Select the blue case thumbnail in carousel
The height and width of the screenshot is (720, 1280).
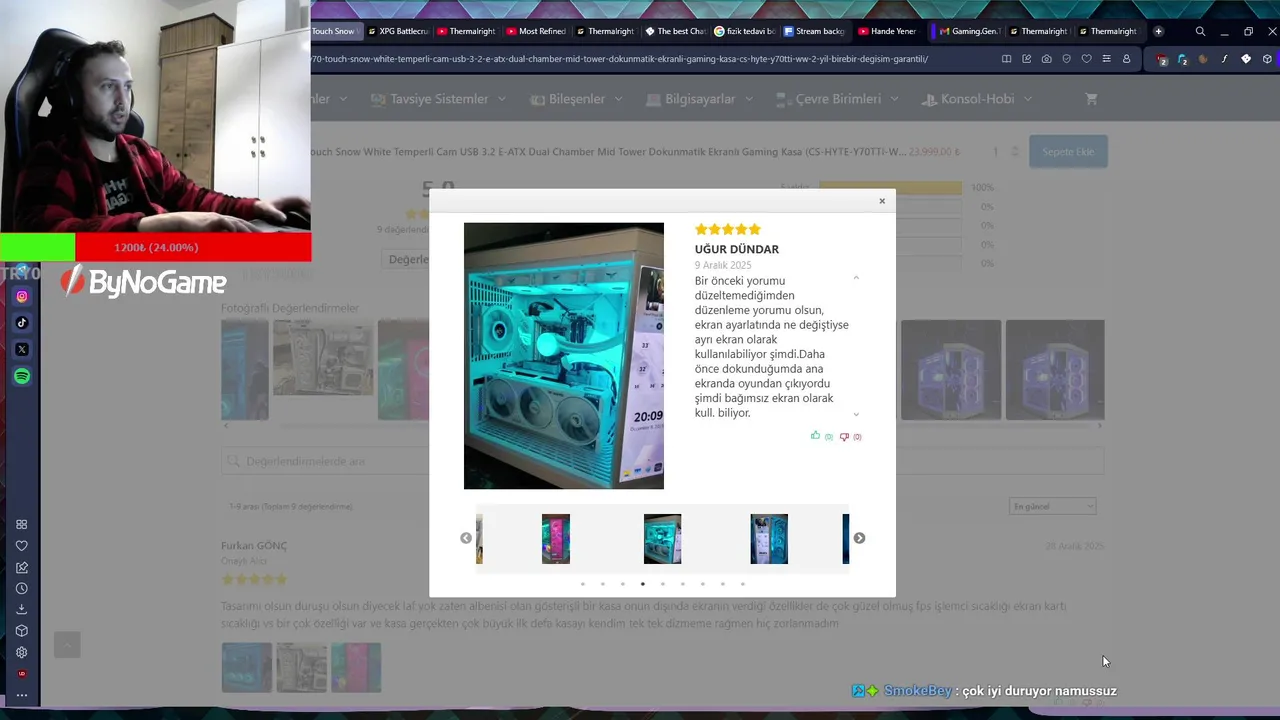769,539
